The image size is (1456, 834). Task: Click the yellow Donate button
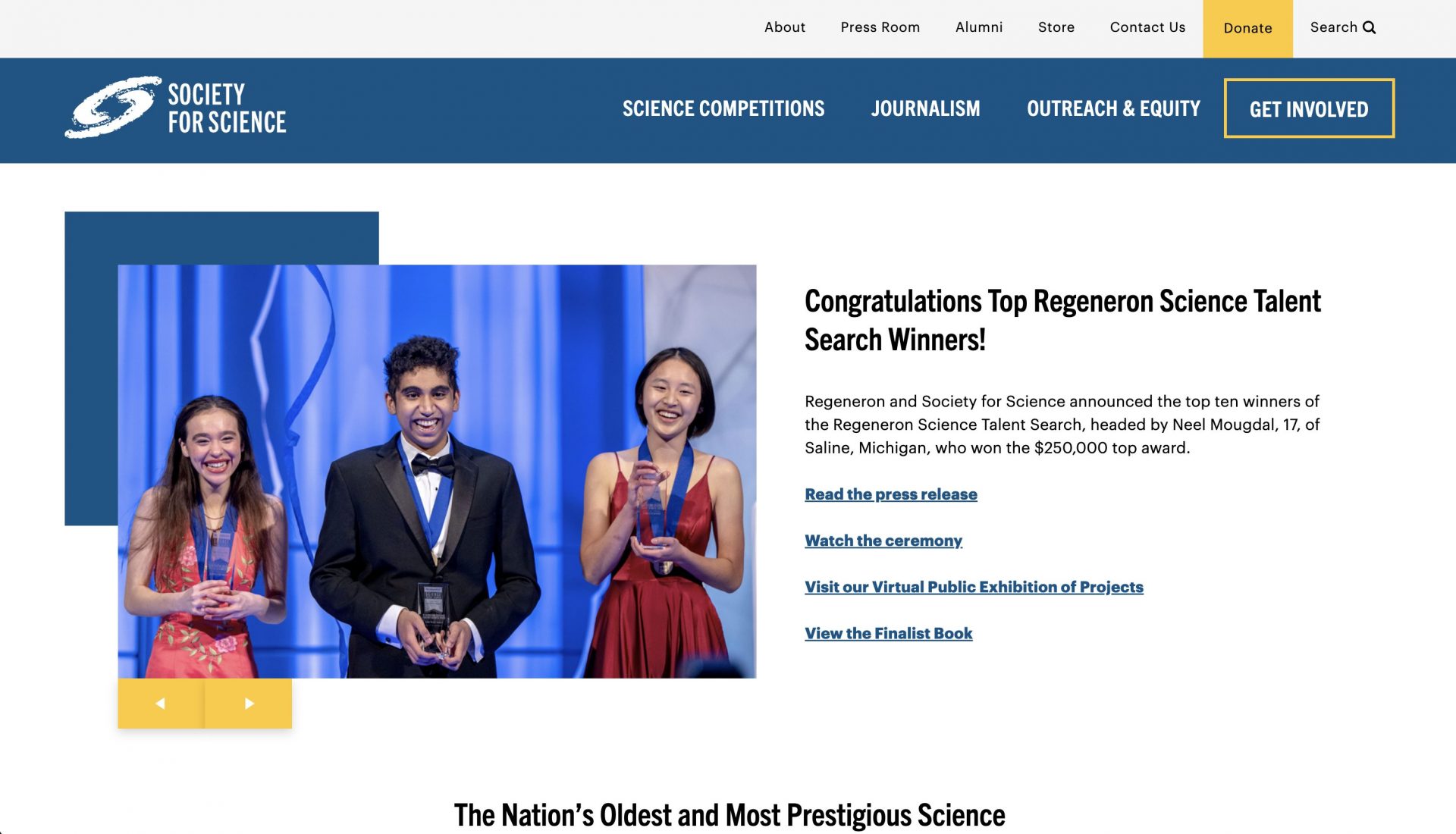tap(1247, 28)
